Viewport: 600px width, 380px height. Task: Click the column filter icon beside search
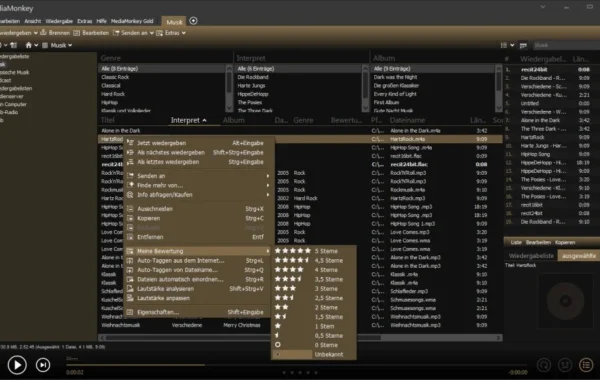523,46
